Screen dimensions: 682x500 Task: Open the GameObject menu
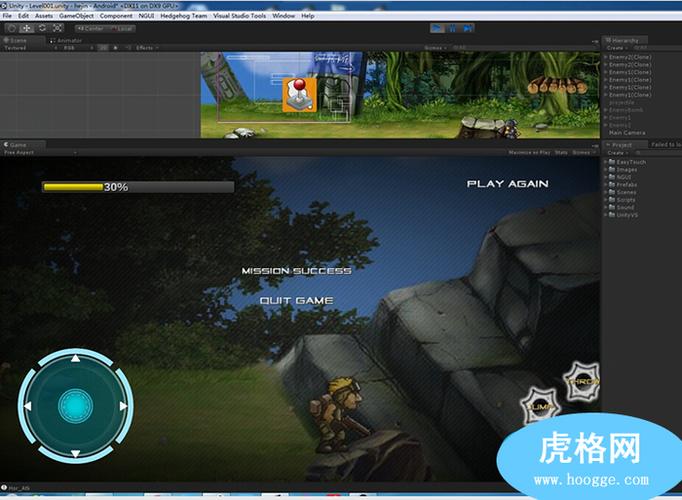pos(76,16)
